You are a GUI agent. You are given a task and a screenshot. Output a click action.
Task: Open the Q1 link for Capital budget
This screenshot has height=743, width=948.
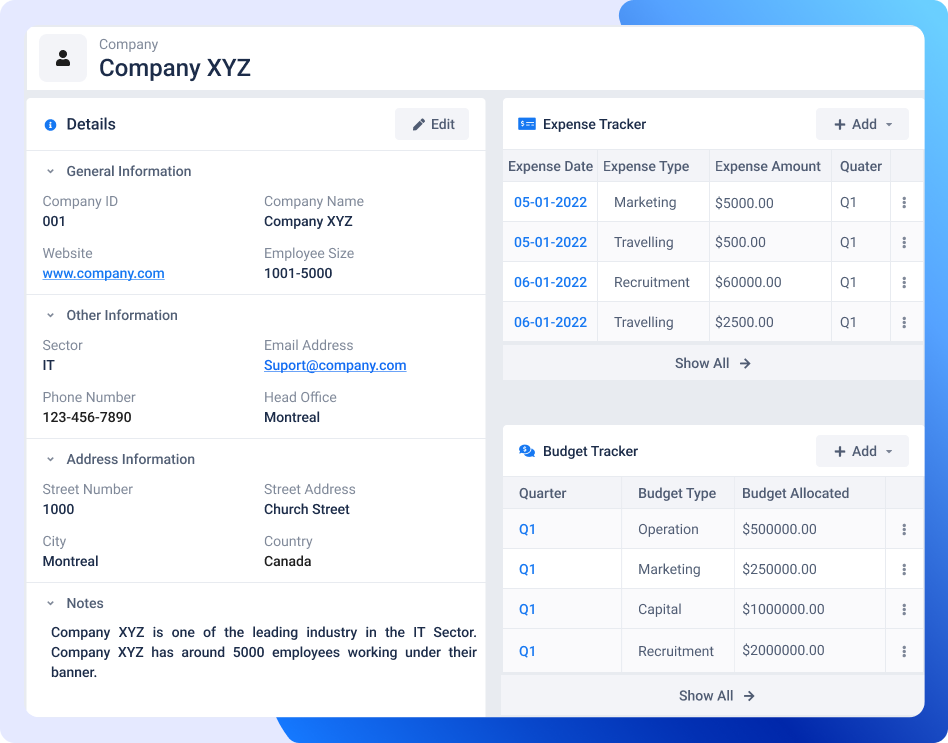click(x=527, y=609)
